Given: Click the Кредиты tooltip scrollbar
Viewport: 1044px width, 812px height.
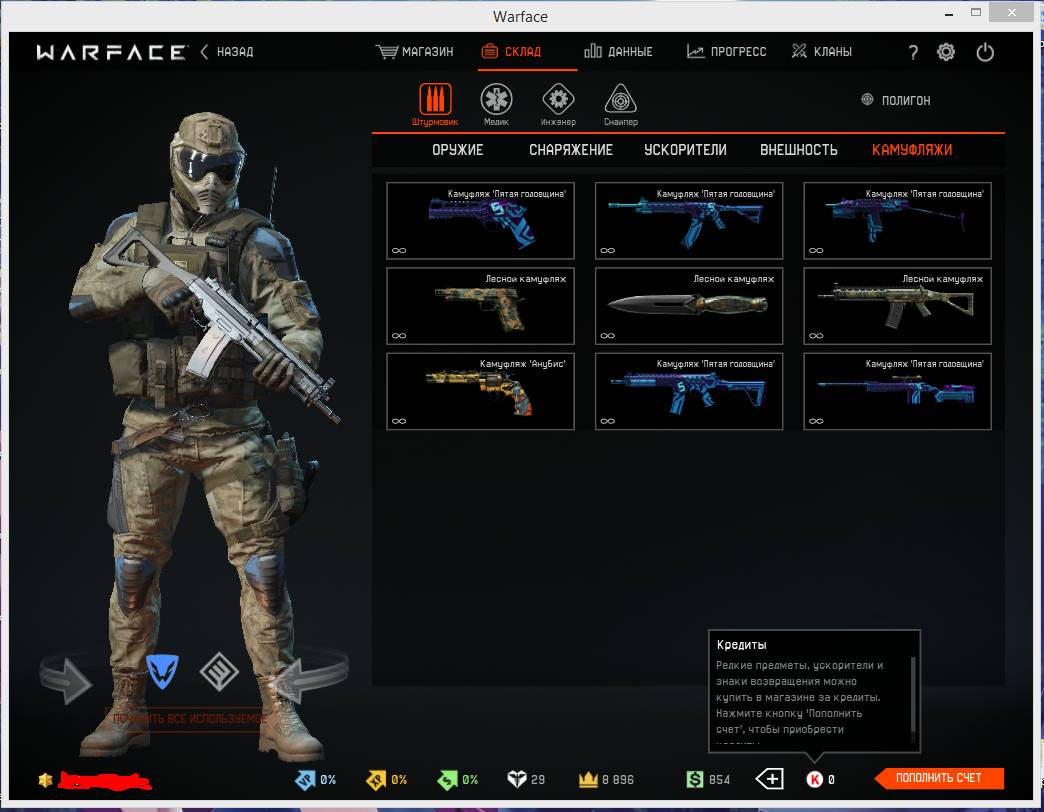Looking at the screenshot, I should coord(913,694).
